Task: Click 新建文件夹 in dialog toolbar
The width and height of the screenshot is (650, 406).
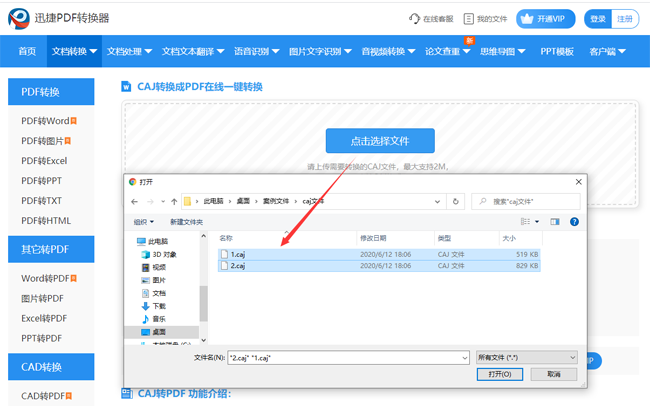Action: pyautogui.click(x=187, y=222)
